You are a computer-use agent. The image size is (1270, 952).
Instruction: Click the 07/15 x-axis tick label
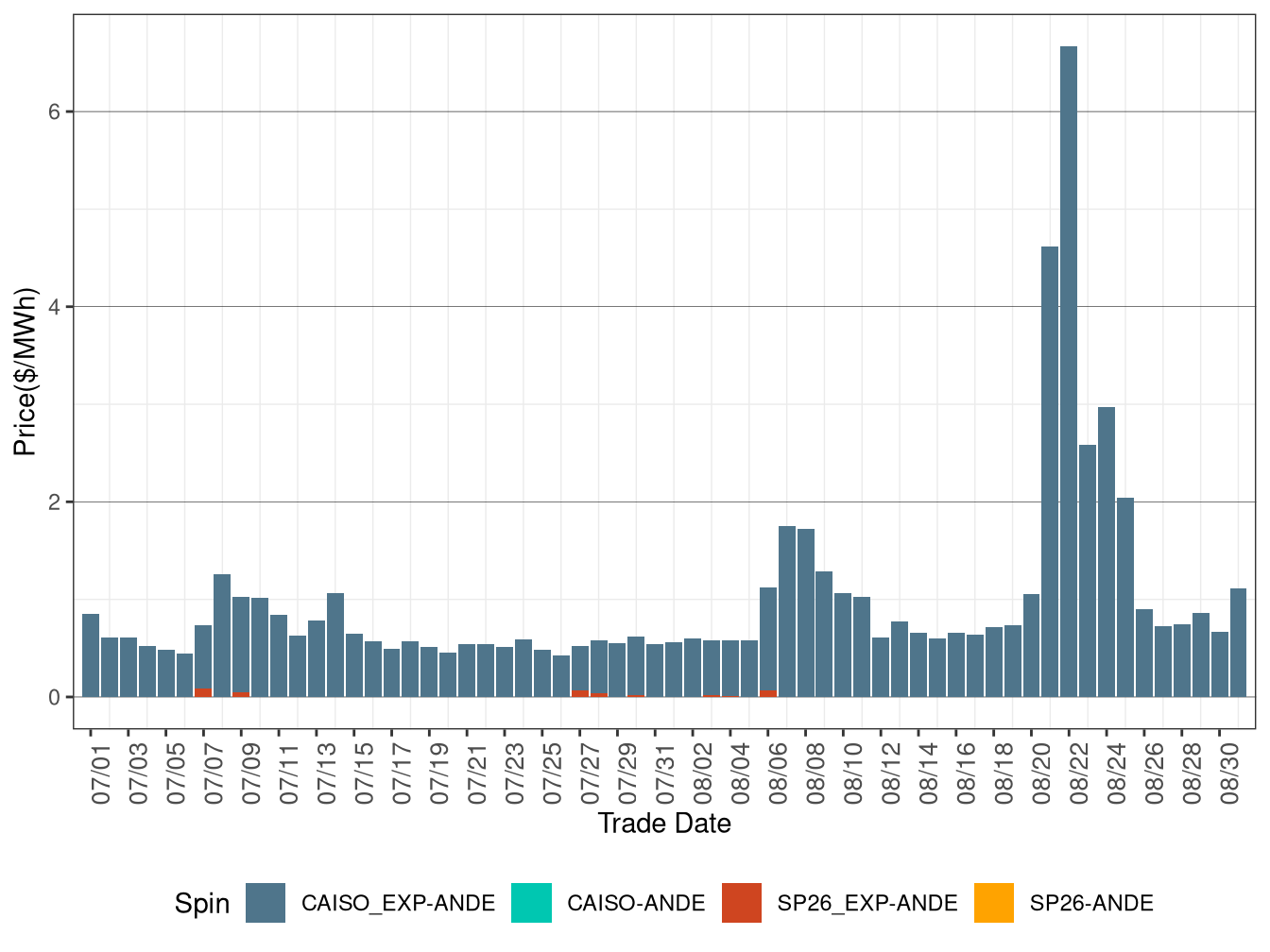(364, 774)
